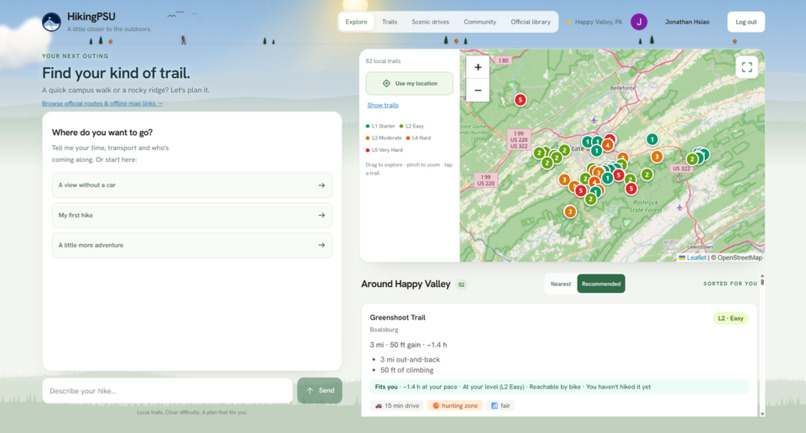Image resolution: width=806 pixels, height=433 pixels.
Task: Click the Show trails link
Action: pyautogui.click(x=383, y=105)
